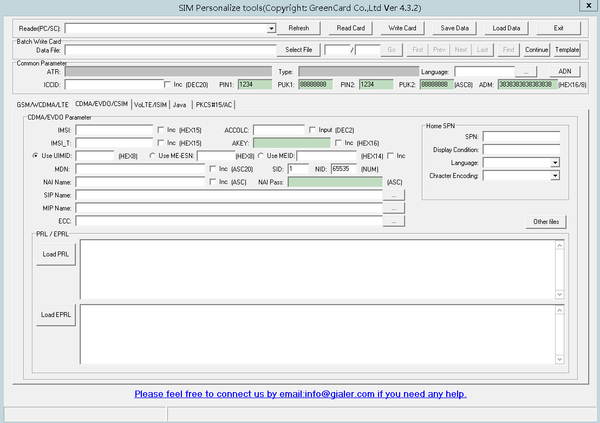Click the Refresh button
The height and width of the screenshot is (423, 600).
point(300,28)
